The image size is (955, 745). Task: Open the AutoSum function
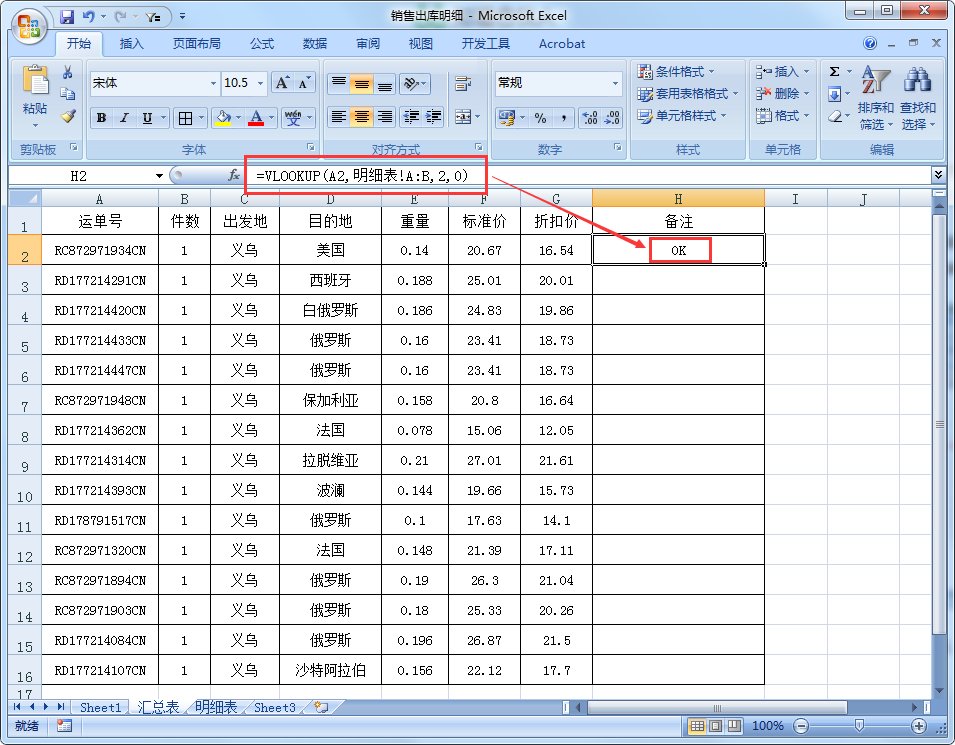click(833, 70)
